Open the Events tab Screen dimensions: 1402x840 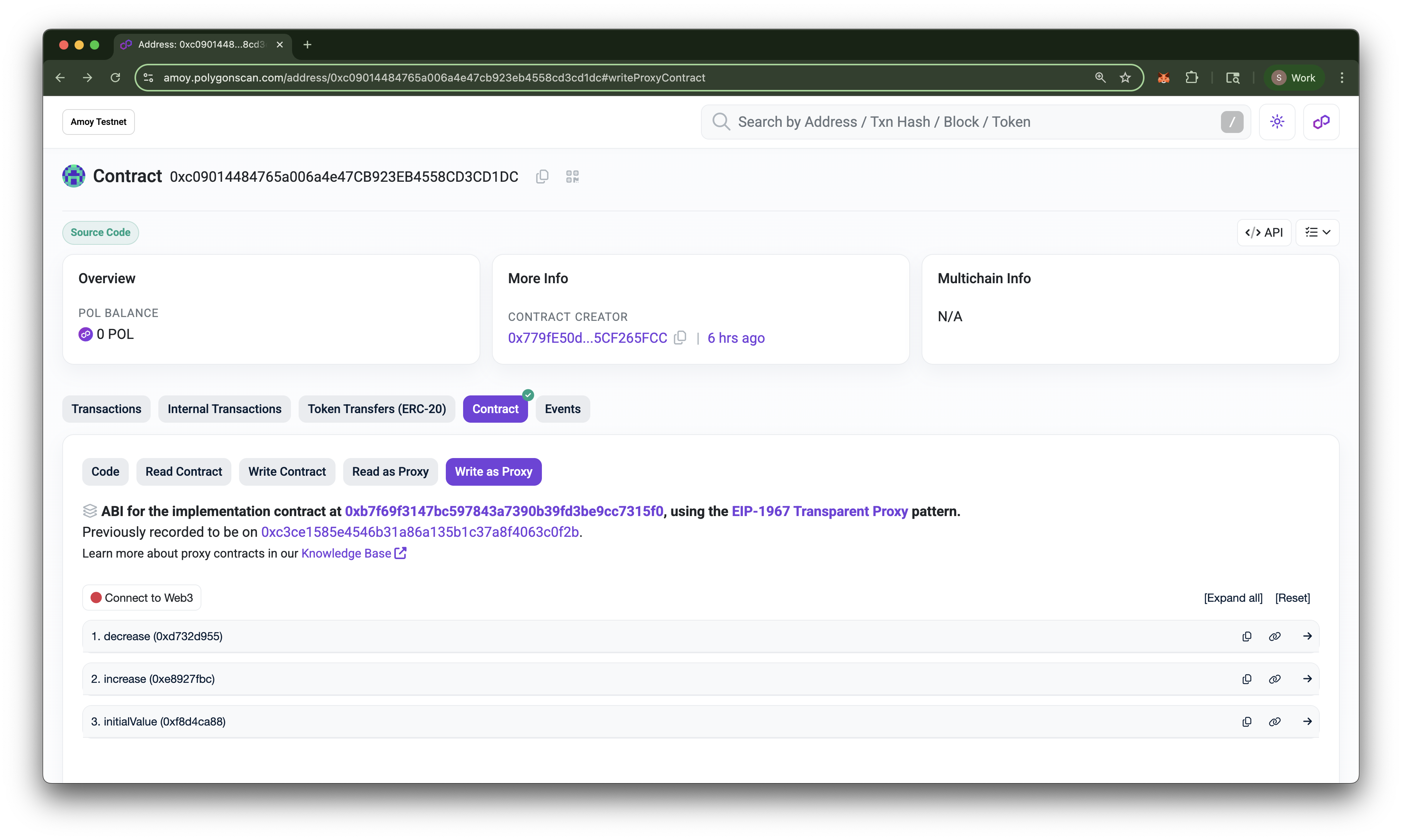[562, 409]
